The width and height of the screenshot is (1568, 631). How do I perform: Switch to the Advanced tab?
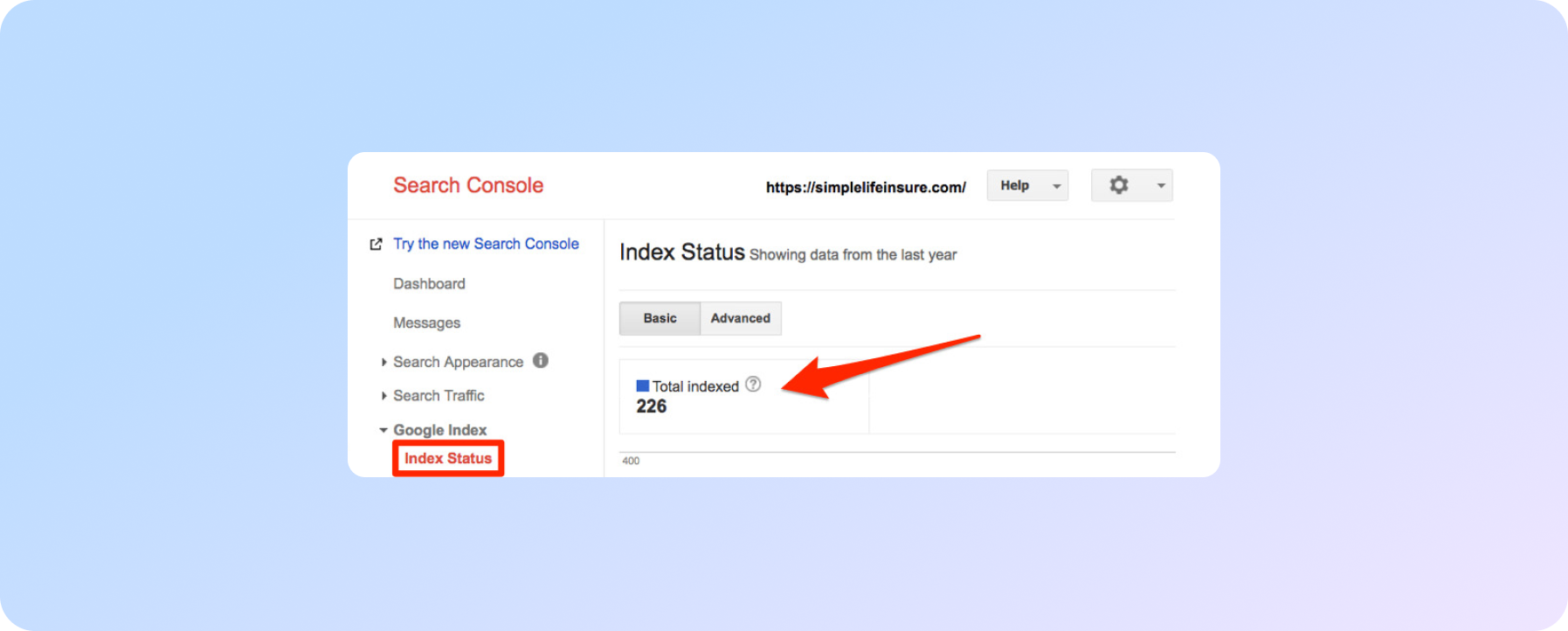pyautogui.click(x=741, y=318)
